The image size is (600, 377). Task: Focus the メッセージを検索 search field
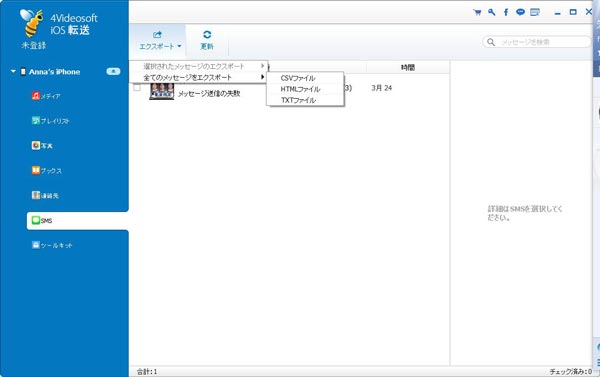(537, 42)
